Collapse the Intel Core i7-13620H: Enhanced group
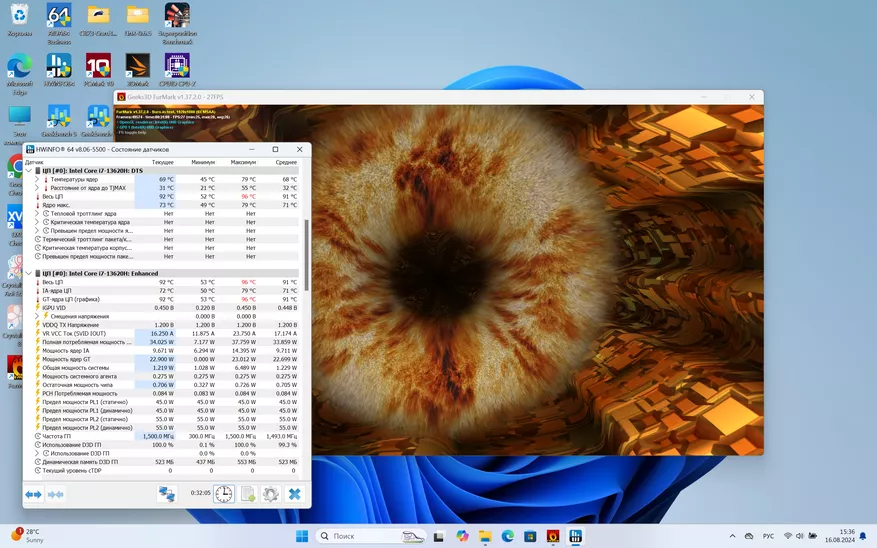 [x=29, y=273]
